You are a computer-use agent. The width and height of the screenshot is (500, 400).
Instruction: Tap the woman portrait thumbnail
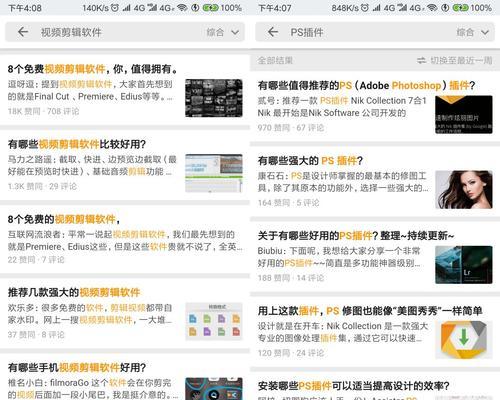464,190
